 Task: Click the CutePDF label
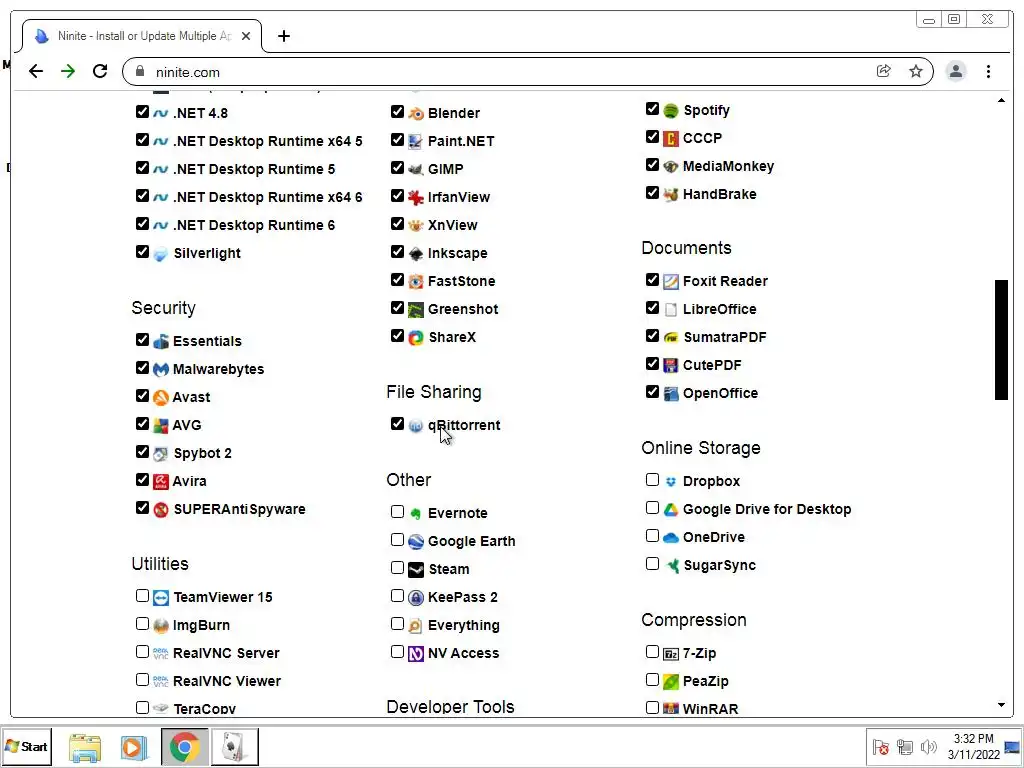(x=712, y=366)
